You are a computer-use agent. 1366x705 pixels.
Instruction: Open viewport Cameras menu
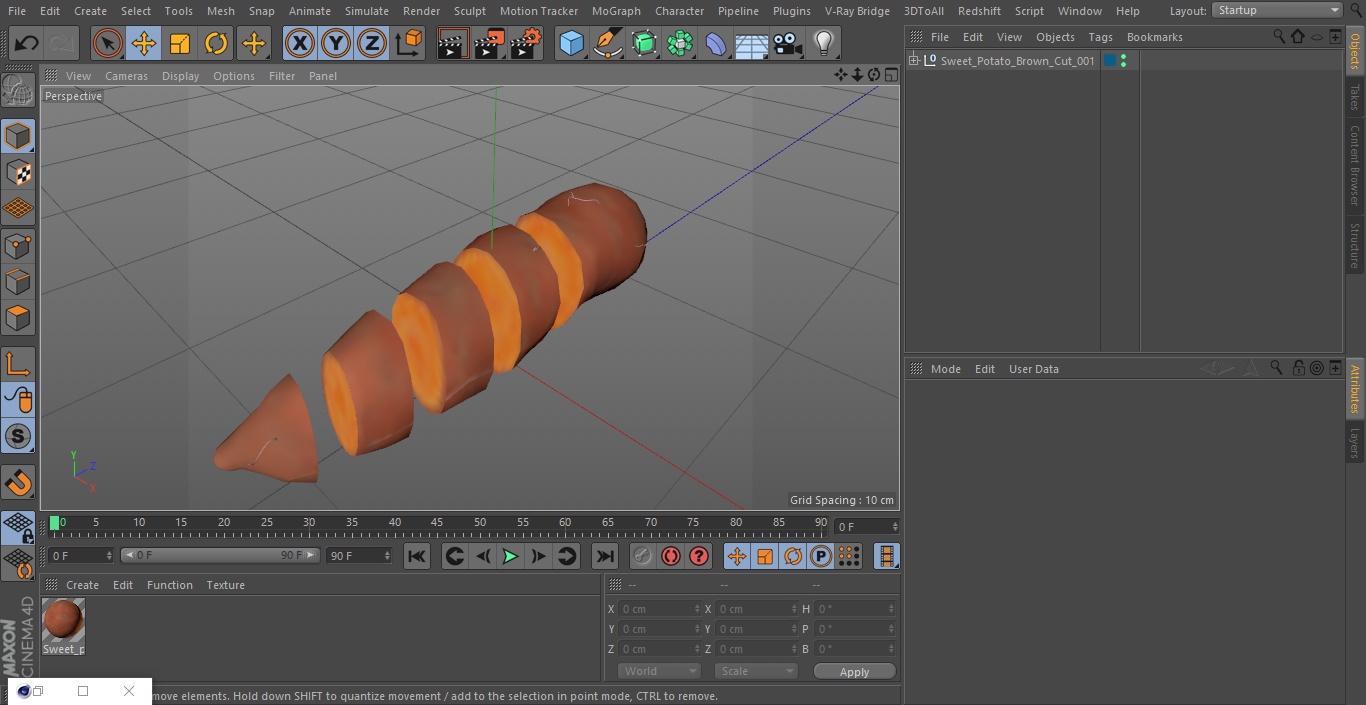(126, 76)
